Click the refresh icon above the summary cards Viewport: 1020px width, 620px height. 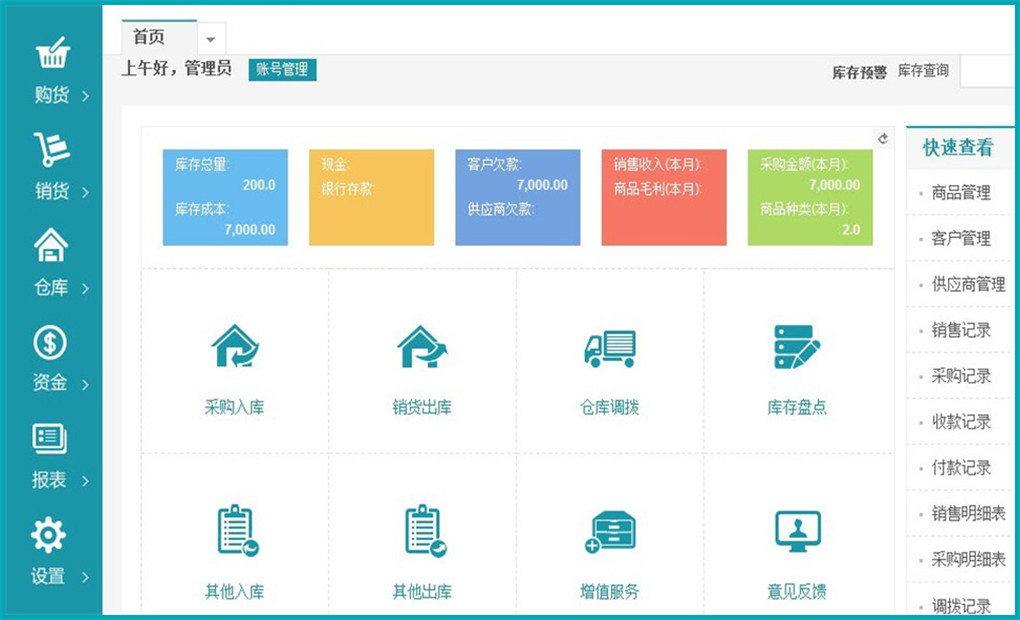[883, 139]
